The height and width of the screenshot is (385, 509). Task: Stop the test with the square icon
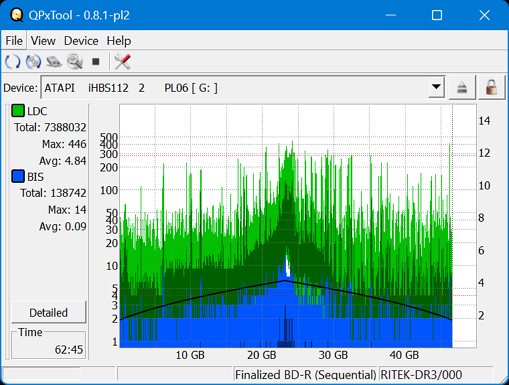(x=96, y=62)
